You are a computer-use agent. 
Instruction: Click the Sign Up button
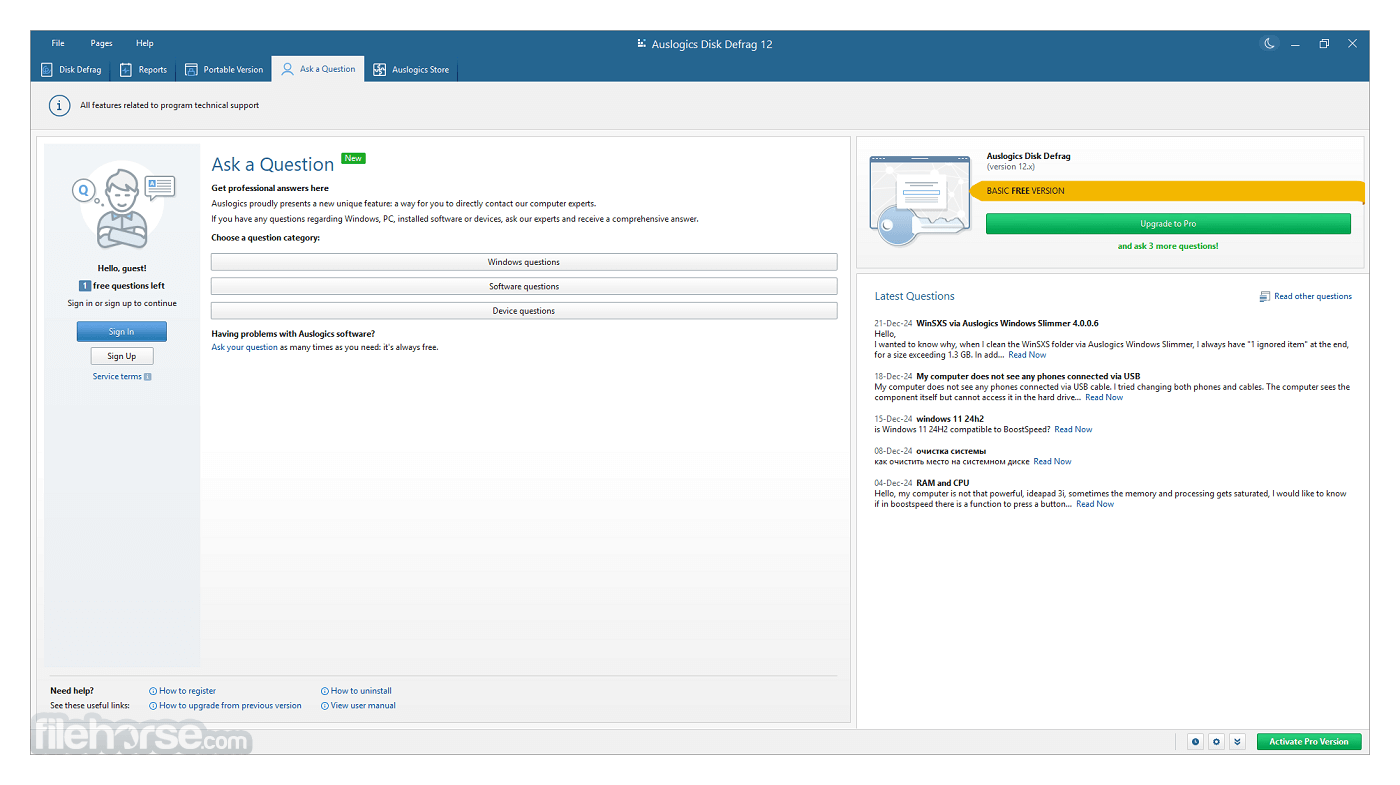[122, 356]
